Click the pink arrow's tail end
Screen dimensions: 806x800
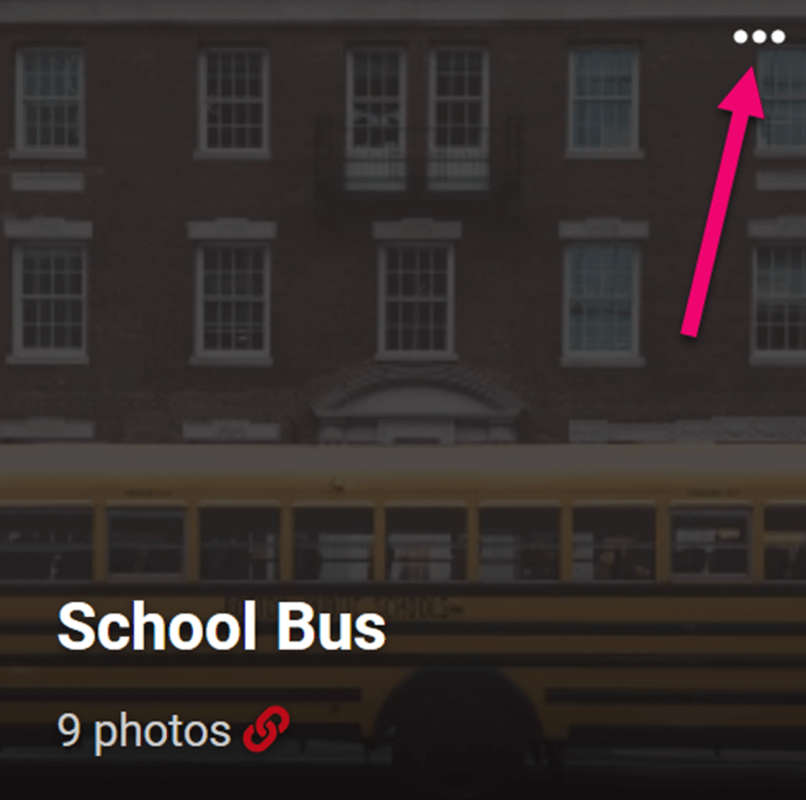click(x=690, y=330)
